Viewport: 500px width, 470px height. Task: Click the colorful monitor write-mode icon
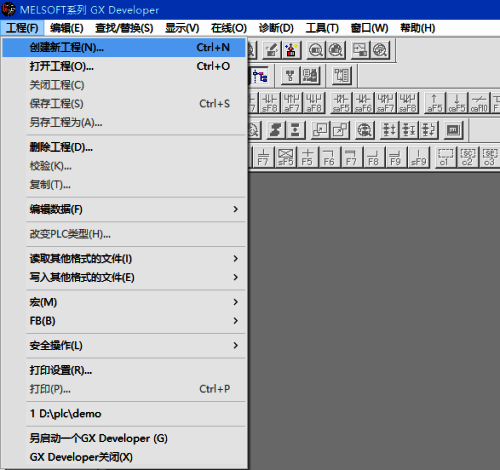292,50
